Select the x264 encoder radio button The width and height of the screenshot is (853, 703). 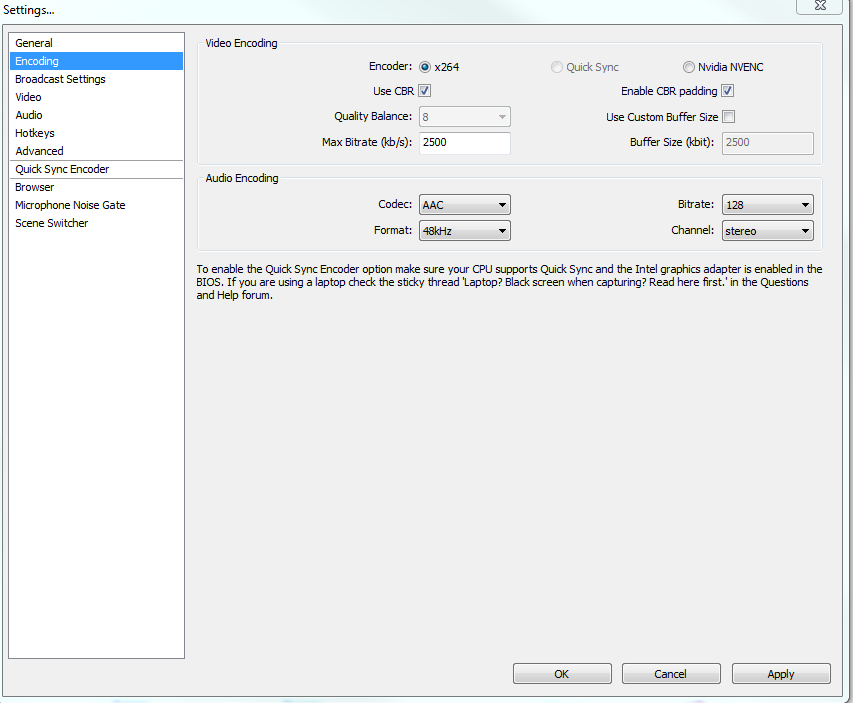pyautogui.click(x=425, y=67)
